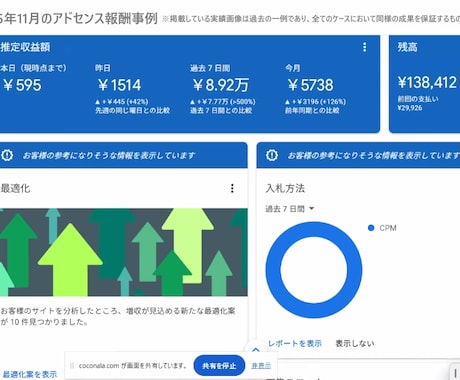The height and width of the screenshot is (380, 460).
Task: Click the CPM legend color dot
Action: [x=371, y=228]
